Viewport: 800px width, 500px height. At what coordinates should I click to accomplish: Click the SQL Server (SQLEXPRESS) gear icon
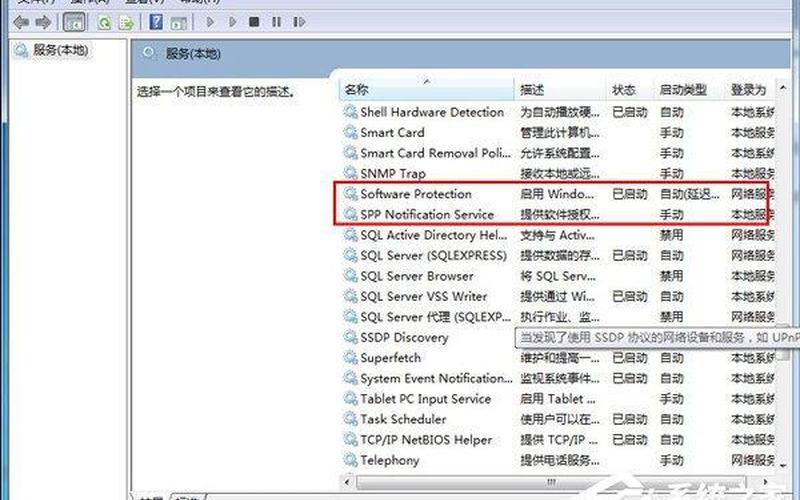click(x=350, y=255)
